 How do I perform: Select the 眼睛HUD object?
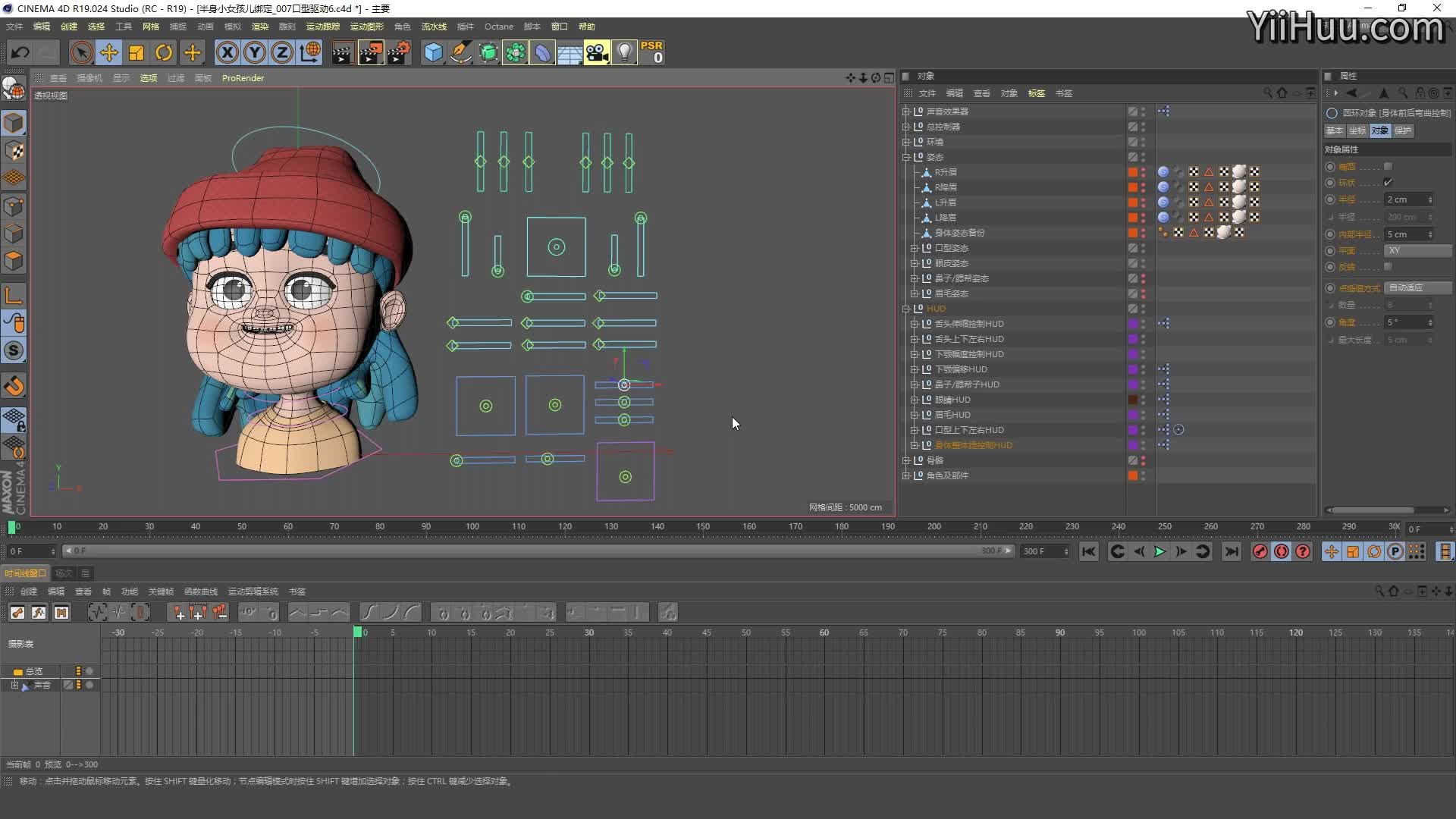click(x=952, y=400)
